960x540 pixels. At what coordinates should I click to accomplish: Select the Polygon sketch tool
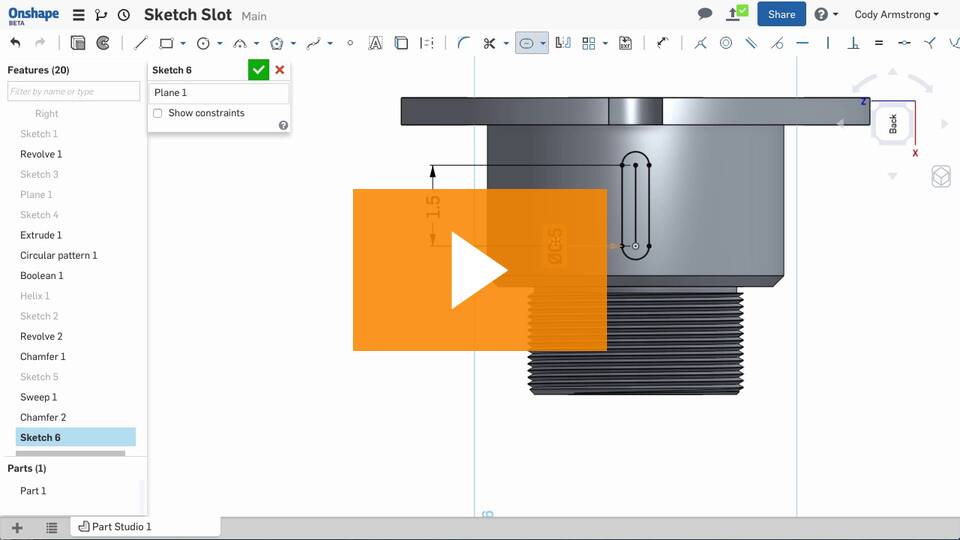pos(277,43)
